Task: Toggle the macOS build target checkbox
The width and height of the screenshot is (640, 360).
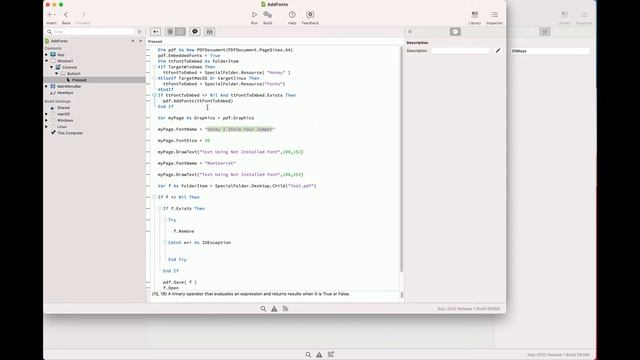Action: point(53,114)
